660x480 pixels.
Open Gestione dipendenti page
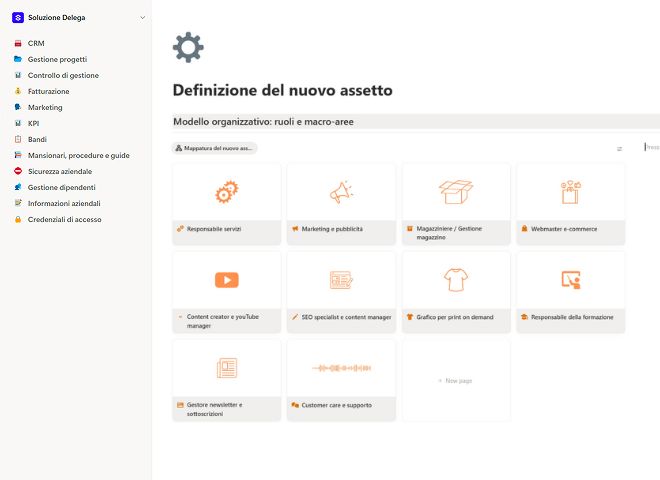[61, 187]
